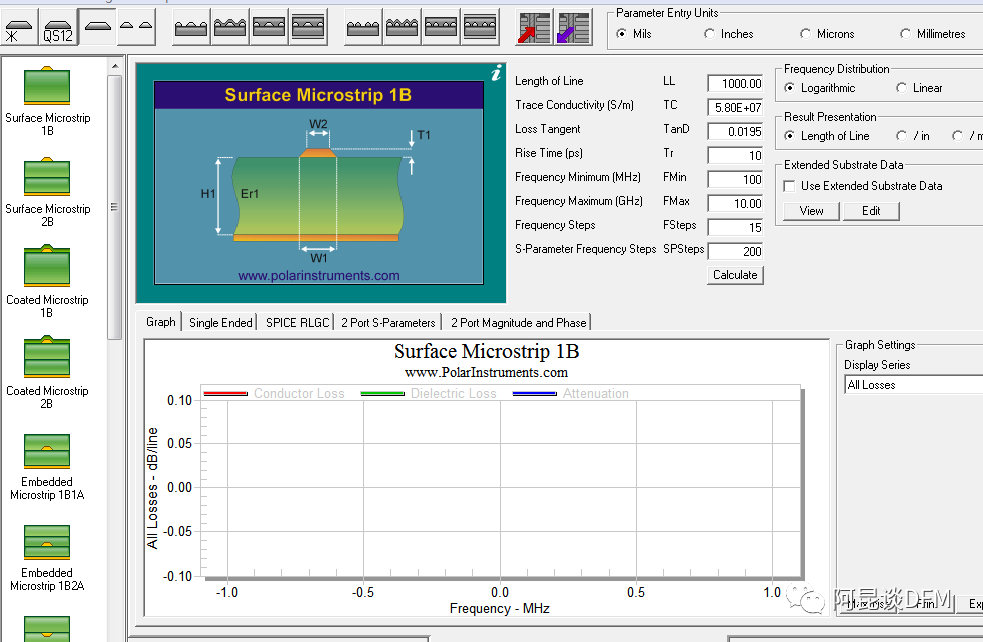Choose Surface Microstrip 2B structure
983x642 pixels.
47,178
